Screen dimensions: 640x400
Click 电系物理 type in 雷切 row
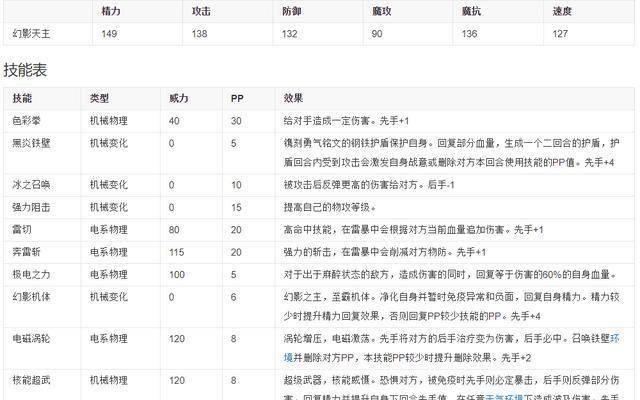109,229
